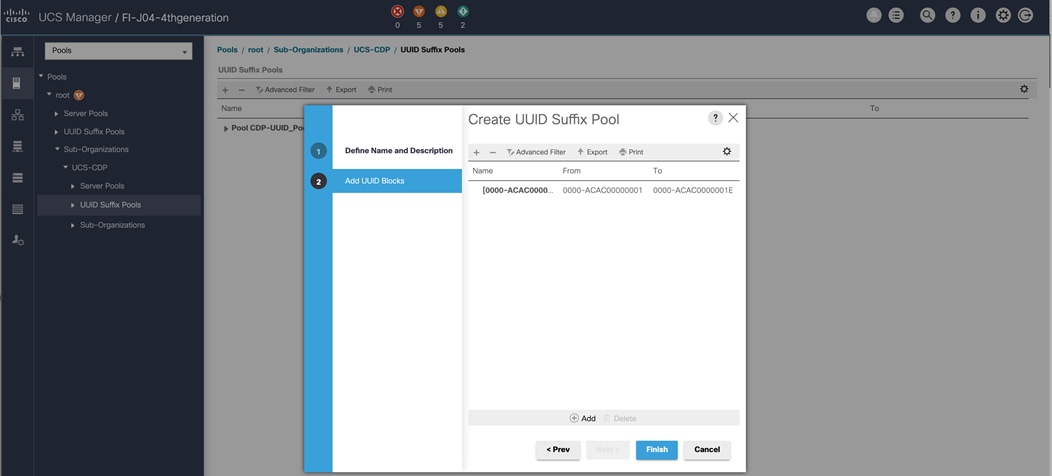Click the logout icon in header
Screen dimensions: 1052x476
(1025, 16)
